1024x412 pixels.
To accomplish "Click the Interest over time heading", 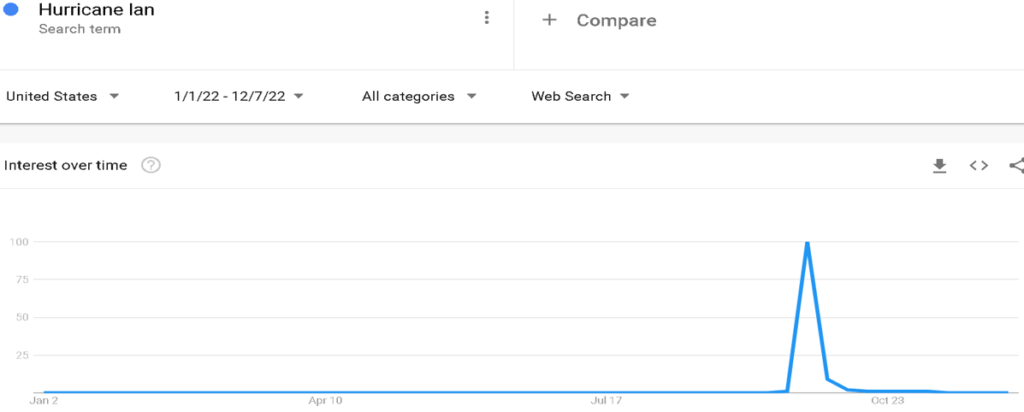I will (66, 165).
